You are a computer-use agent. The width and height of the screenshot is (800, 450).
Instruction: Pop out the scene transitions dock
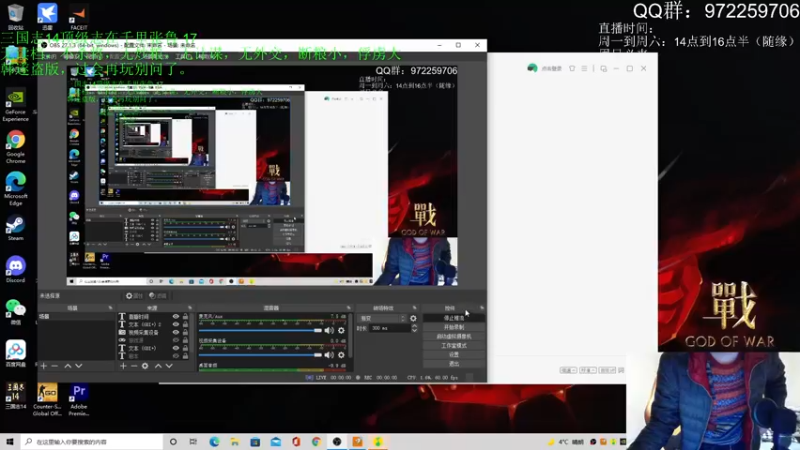(x=414, y=308)
